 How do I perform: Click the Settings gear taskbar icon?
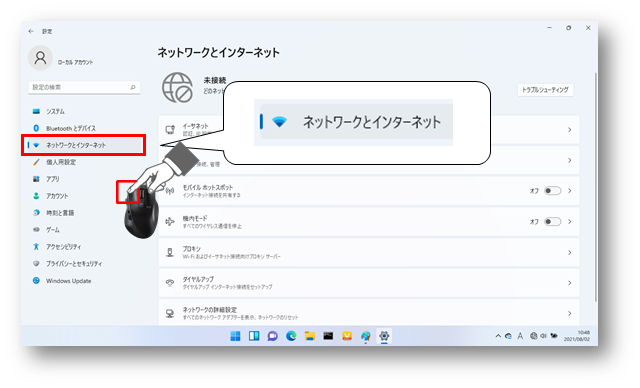pos(384,336)
